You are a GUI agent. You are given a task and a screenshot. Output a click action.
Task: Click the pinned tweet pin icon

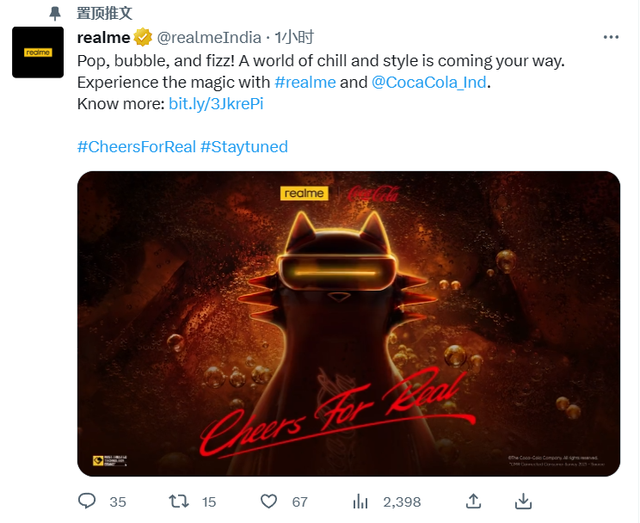point(55,13)
